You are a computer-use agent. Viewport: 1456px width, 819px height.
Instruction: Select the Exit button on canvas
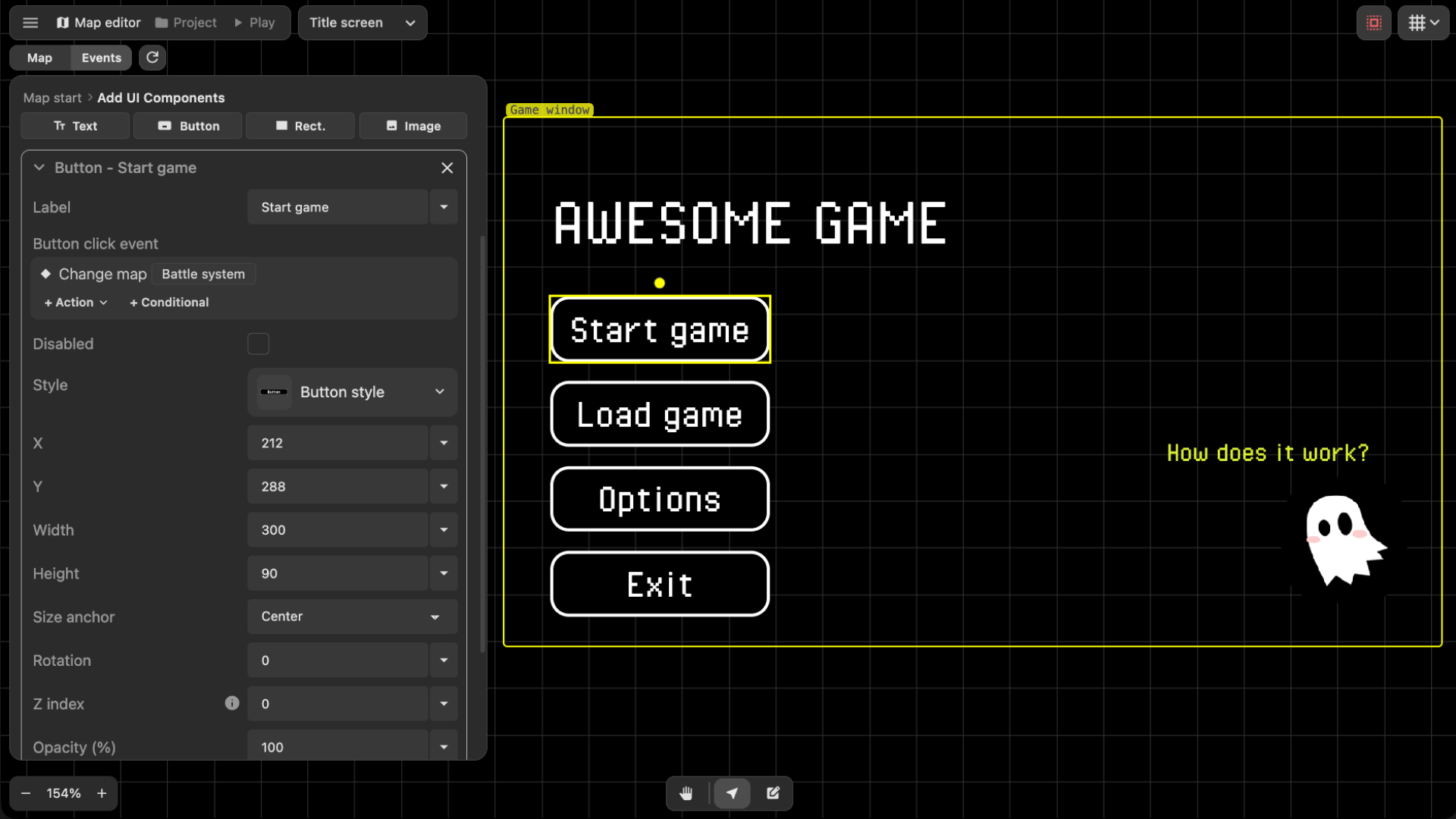[660, 584]
